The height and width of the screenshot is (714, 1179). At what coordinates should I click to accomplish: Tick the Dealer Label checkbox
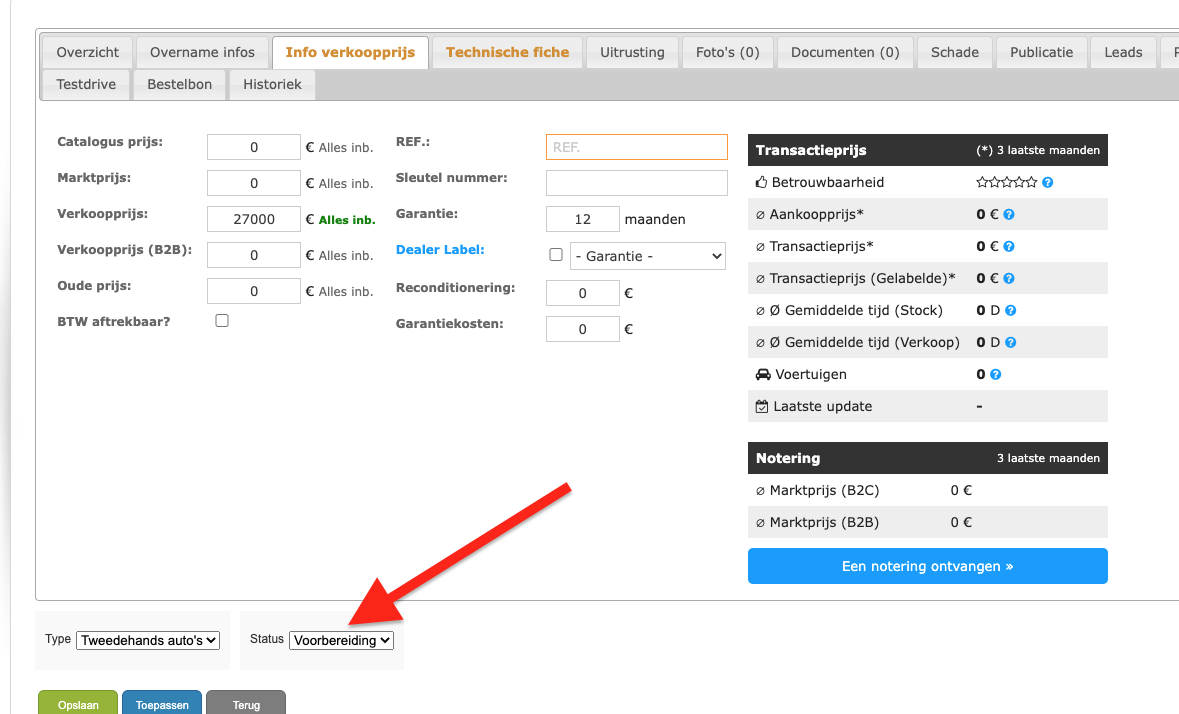coord(556,255)
